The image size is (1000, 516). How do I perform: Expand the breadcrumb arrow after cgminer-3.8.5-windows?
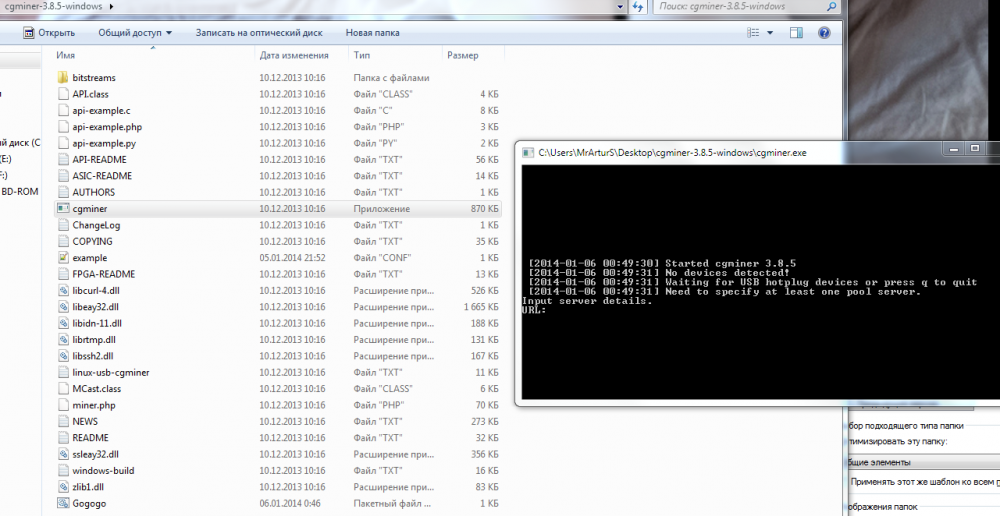(x=112, y=6)
